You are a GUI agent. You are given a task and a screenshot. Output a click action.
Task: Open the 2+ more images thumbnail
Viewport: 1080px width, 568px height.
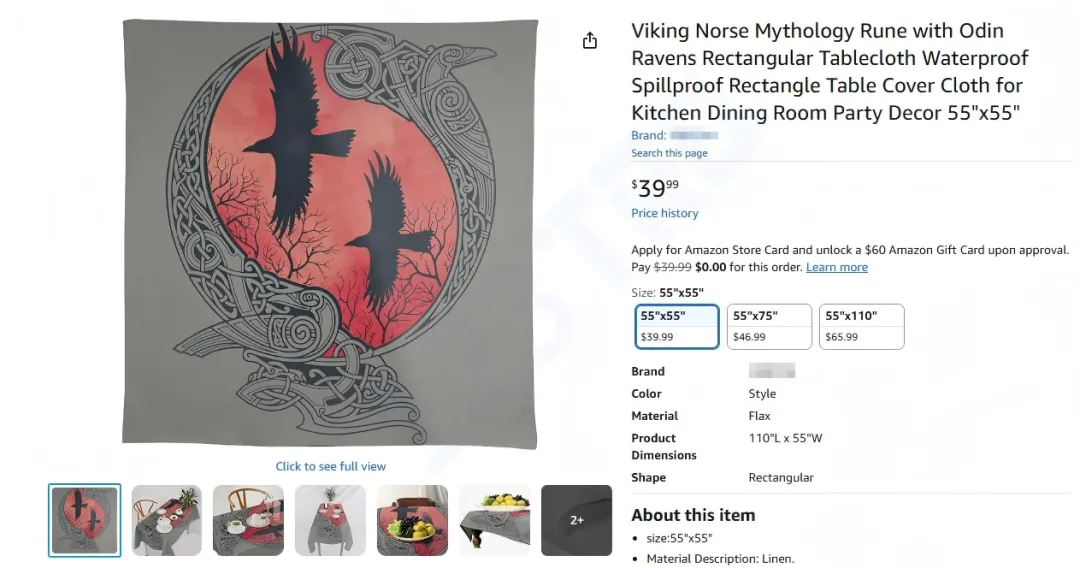coord(576,520)
